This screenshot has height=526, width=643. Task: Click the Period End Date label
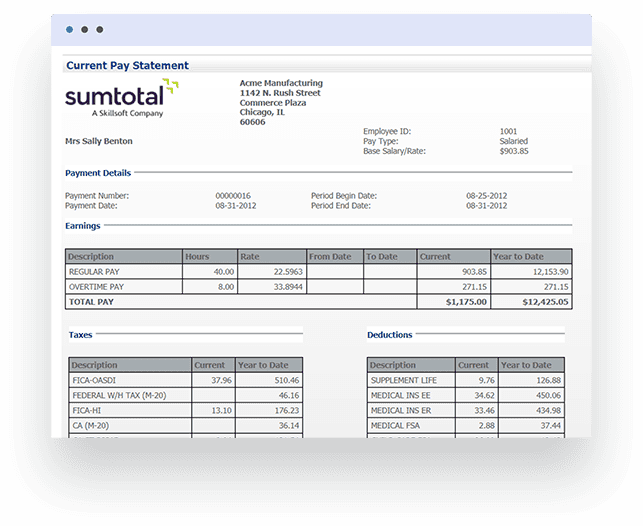pyautogui.click(x=340, y=205)
